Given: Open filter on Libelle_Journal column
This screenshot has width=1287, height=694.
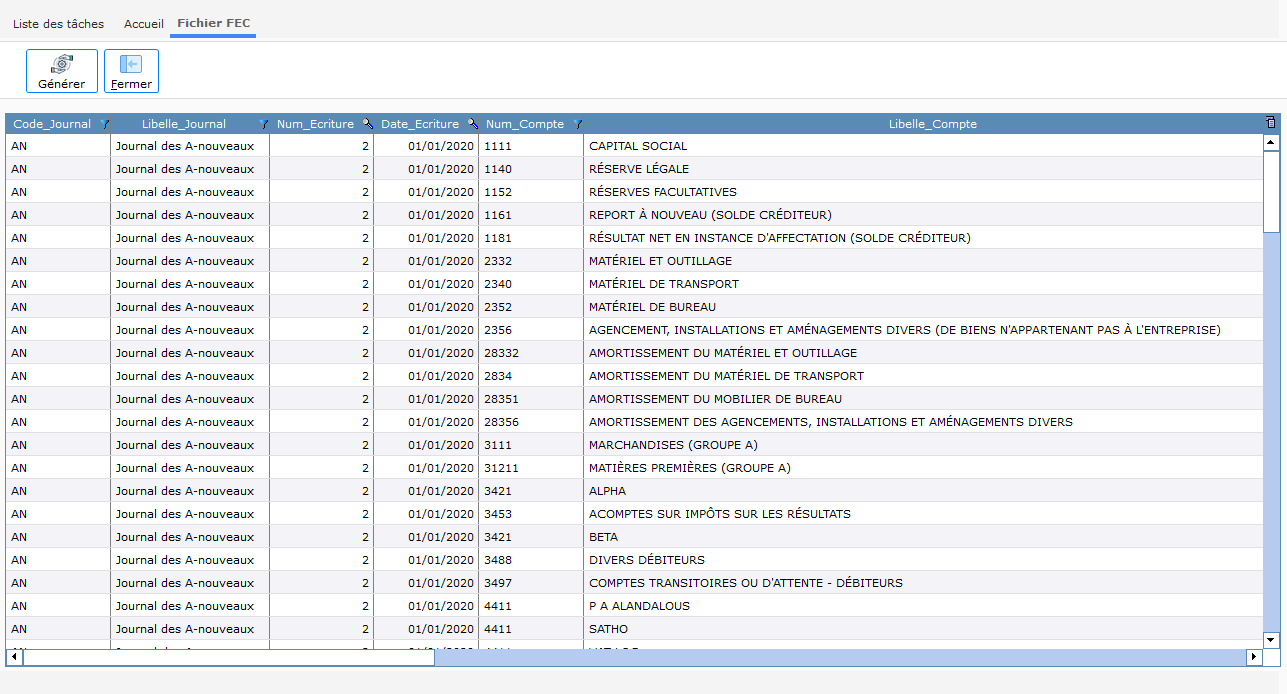Looking at the screenshot, I should (x=263, y=124).
